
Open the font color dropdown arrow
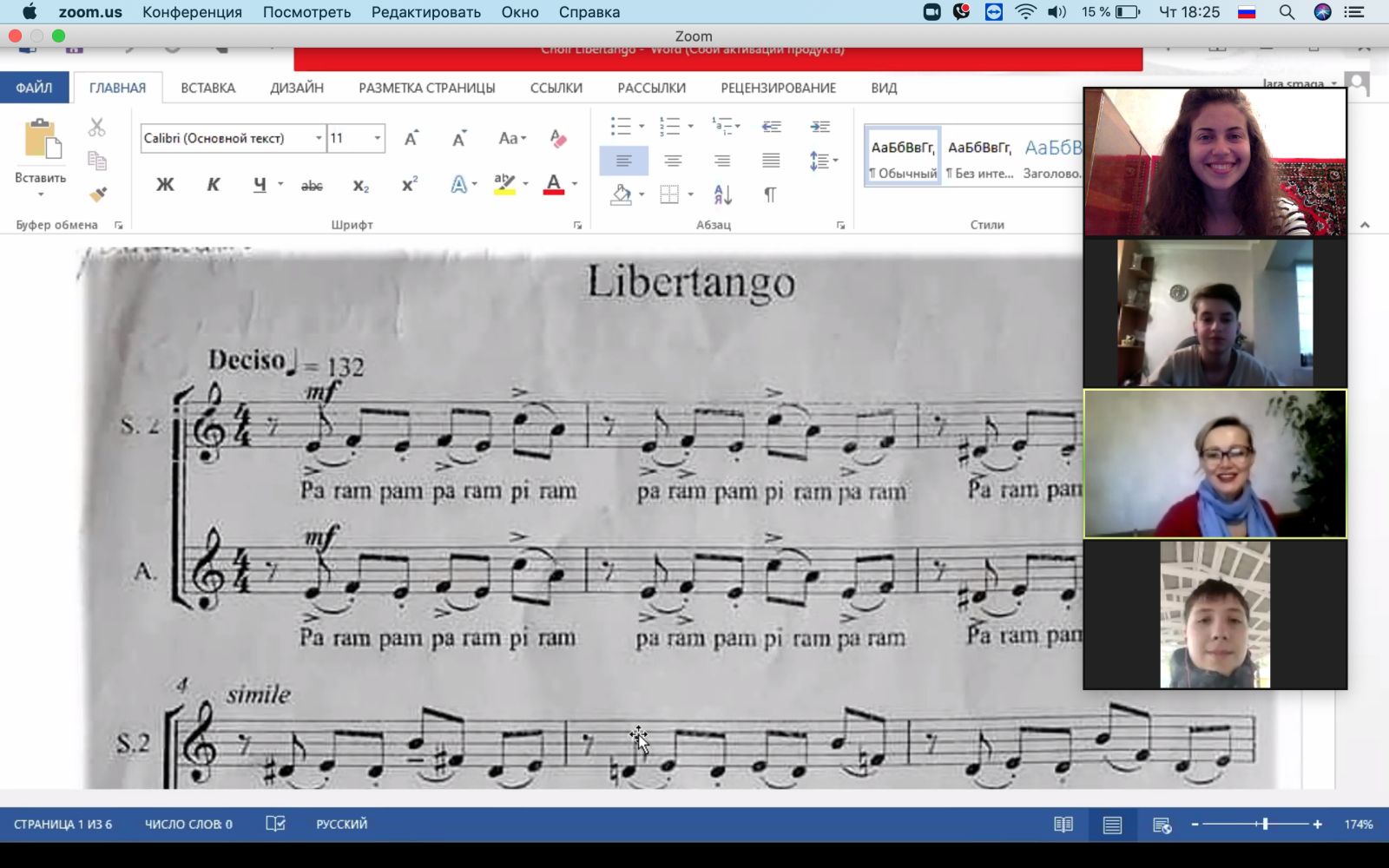pos(575,185)
